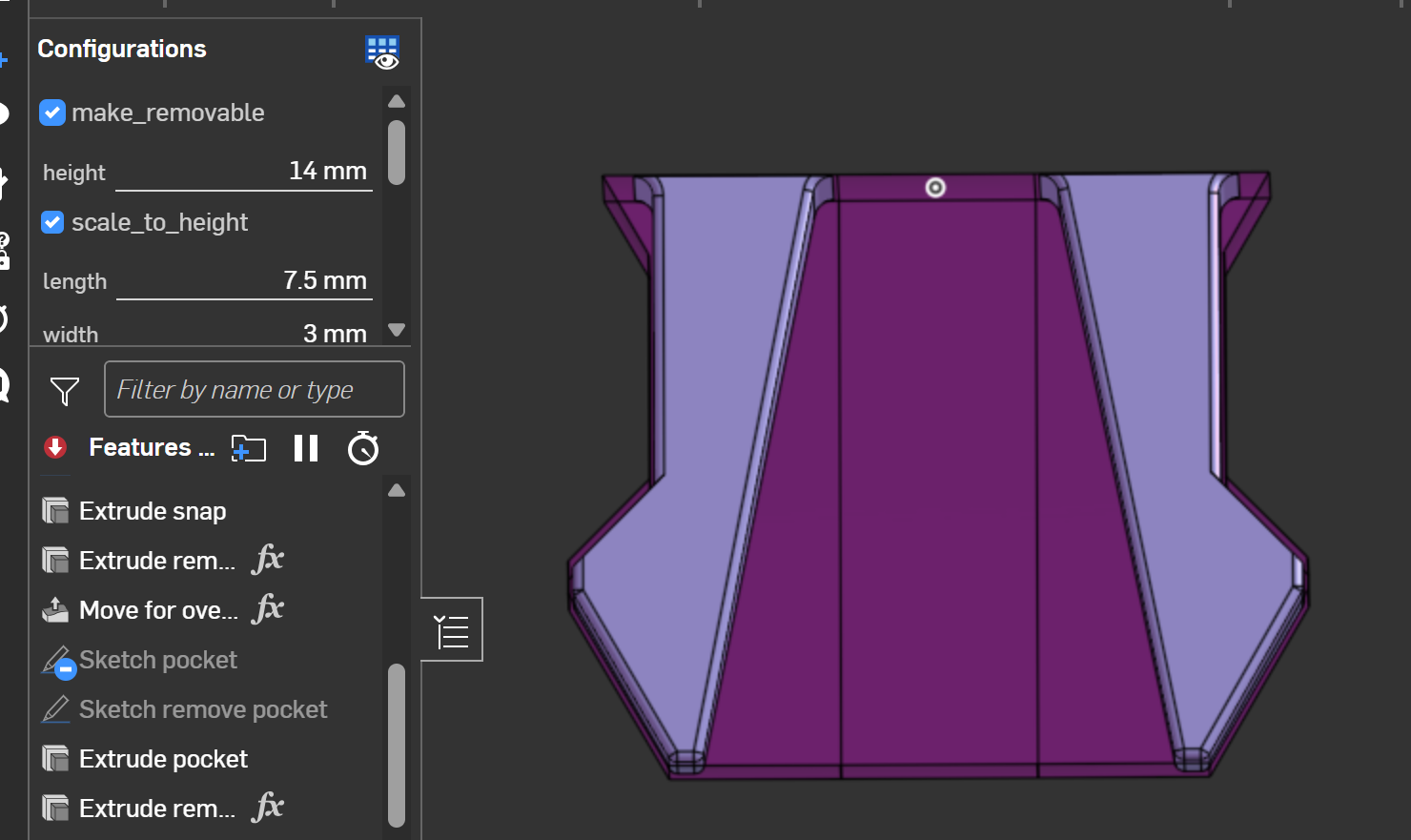This screenshot has height=840, width=1411.
Task: Select the Extrude pocket feature
Action: click(163, 759)
